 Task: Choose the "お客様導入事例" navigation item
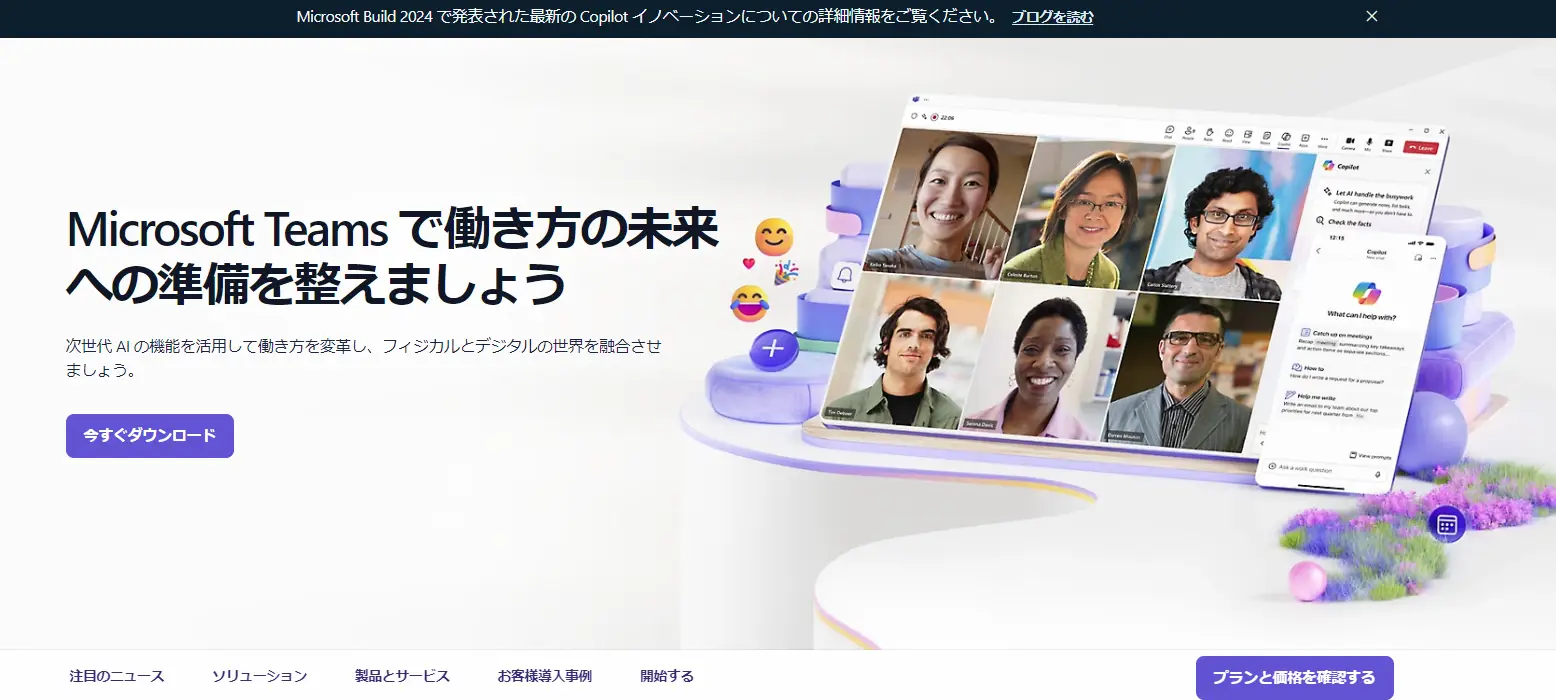coord(545,676)
